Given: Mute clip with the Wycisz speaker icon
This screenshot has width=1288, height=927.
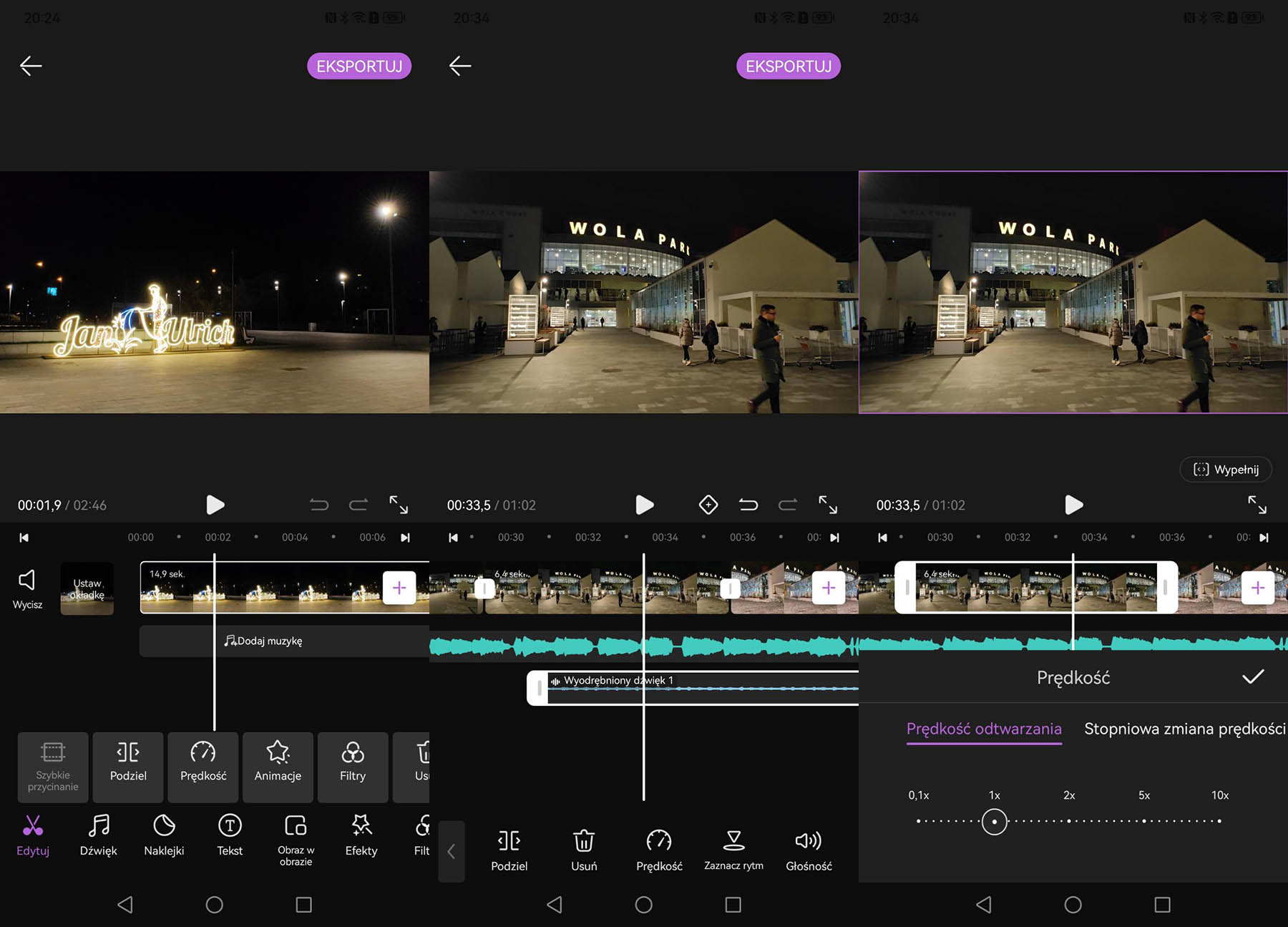Looking at the screenshot, I should (27, 588).
